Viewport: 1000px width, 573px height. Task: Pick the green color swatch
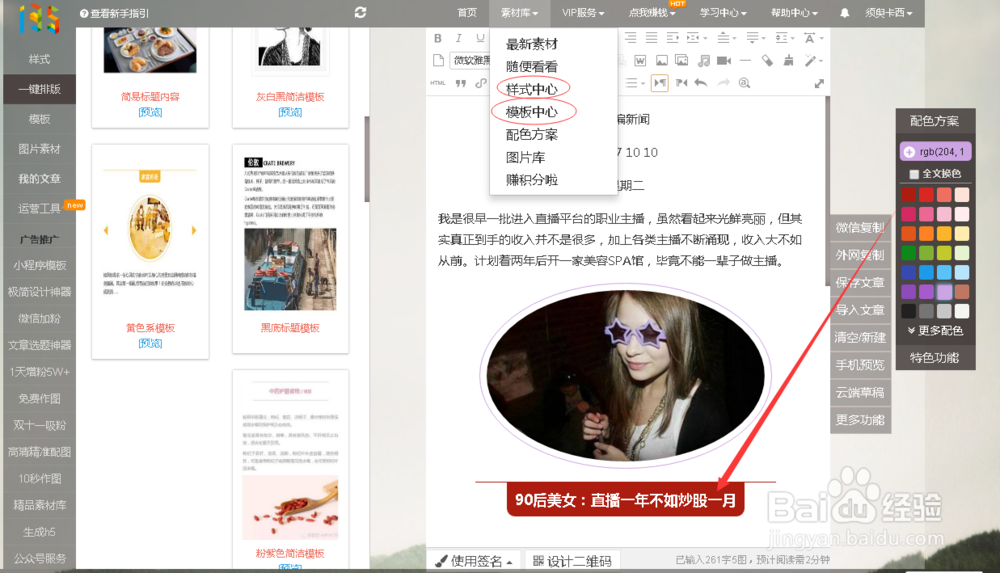pos(908,253)
